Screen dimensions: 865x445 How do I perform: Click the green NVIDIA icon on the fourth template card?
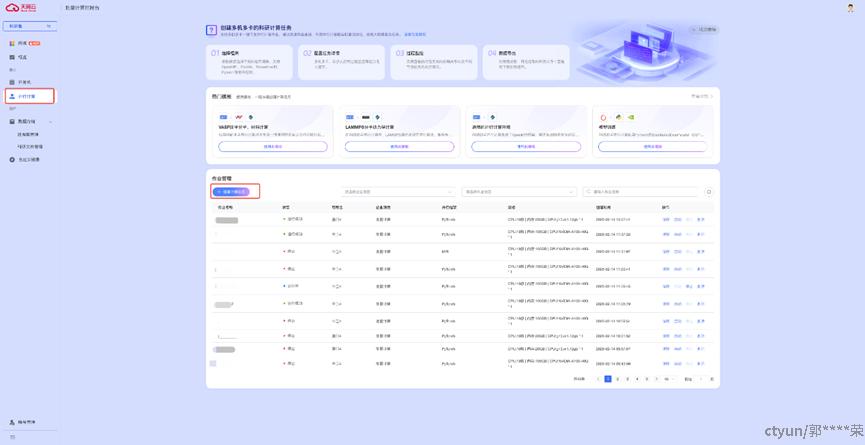click(x=631, y=117)
